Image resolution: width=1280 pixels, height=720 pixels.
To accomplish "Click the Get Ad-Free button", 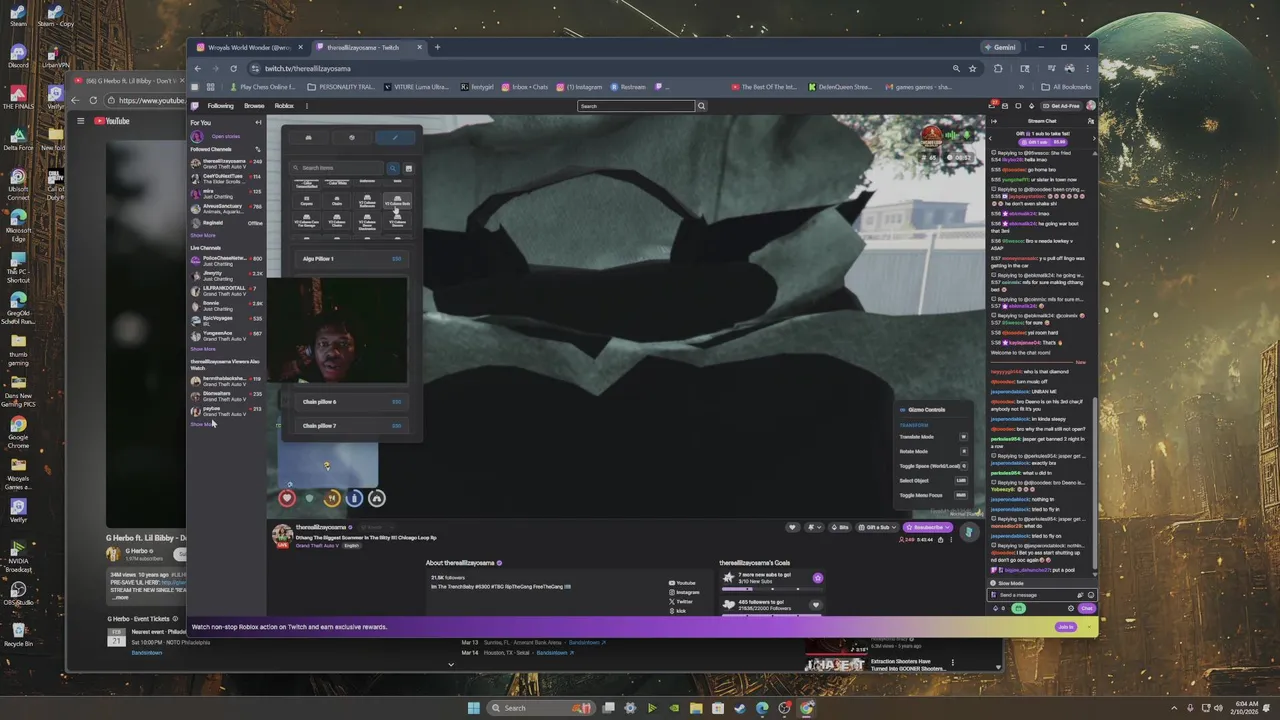I will pos(1060,106).
